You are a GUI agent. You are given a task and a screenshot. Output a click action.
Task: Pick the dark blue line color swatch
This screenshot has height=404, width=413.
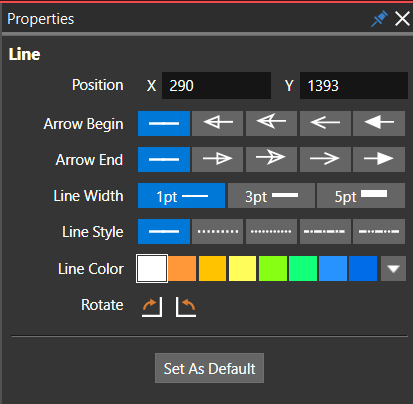pyautogui.click(x=363, y=268)
